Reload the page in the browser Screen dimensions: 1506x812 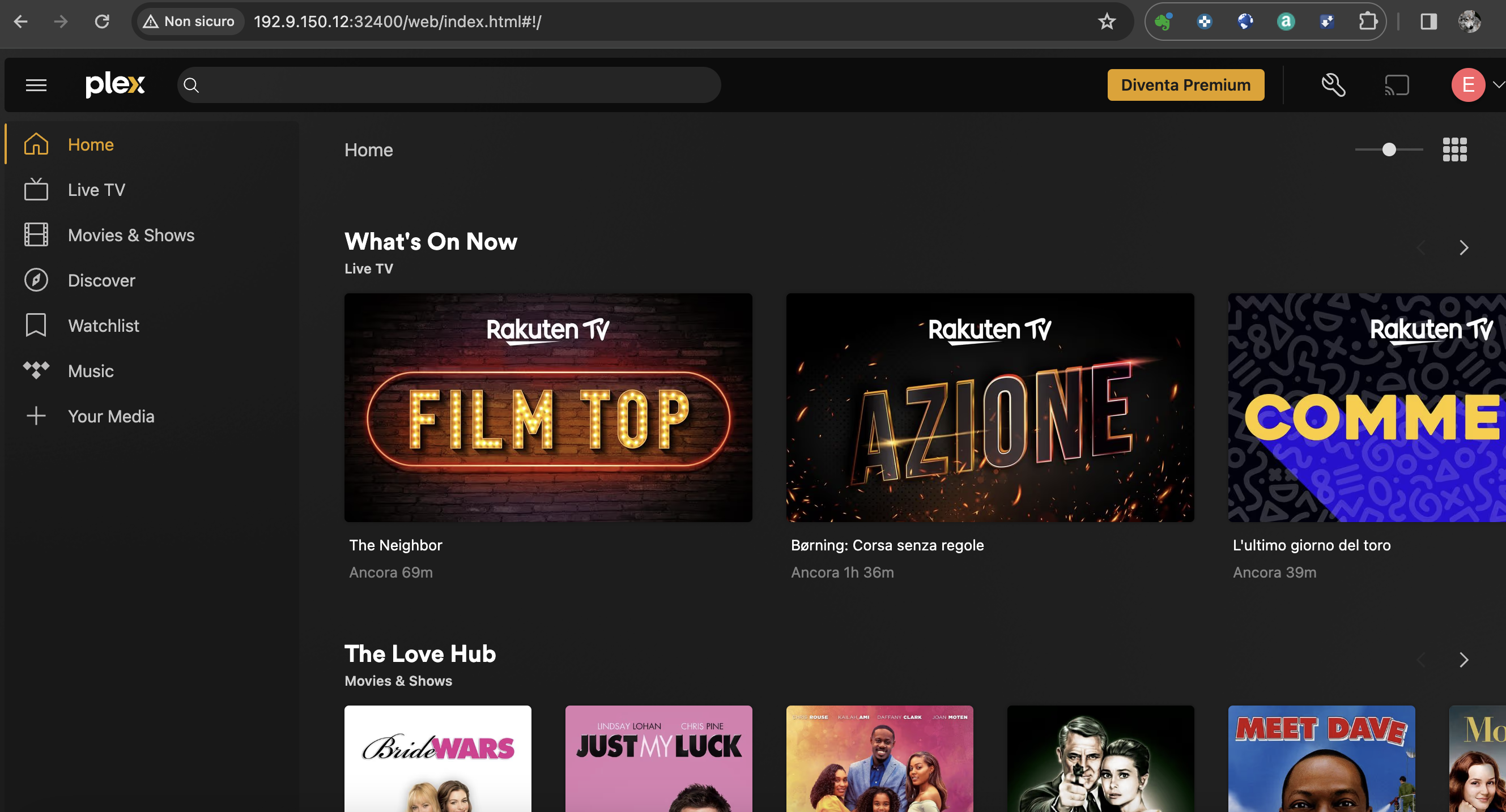click(103, 22)
